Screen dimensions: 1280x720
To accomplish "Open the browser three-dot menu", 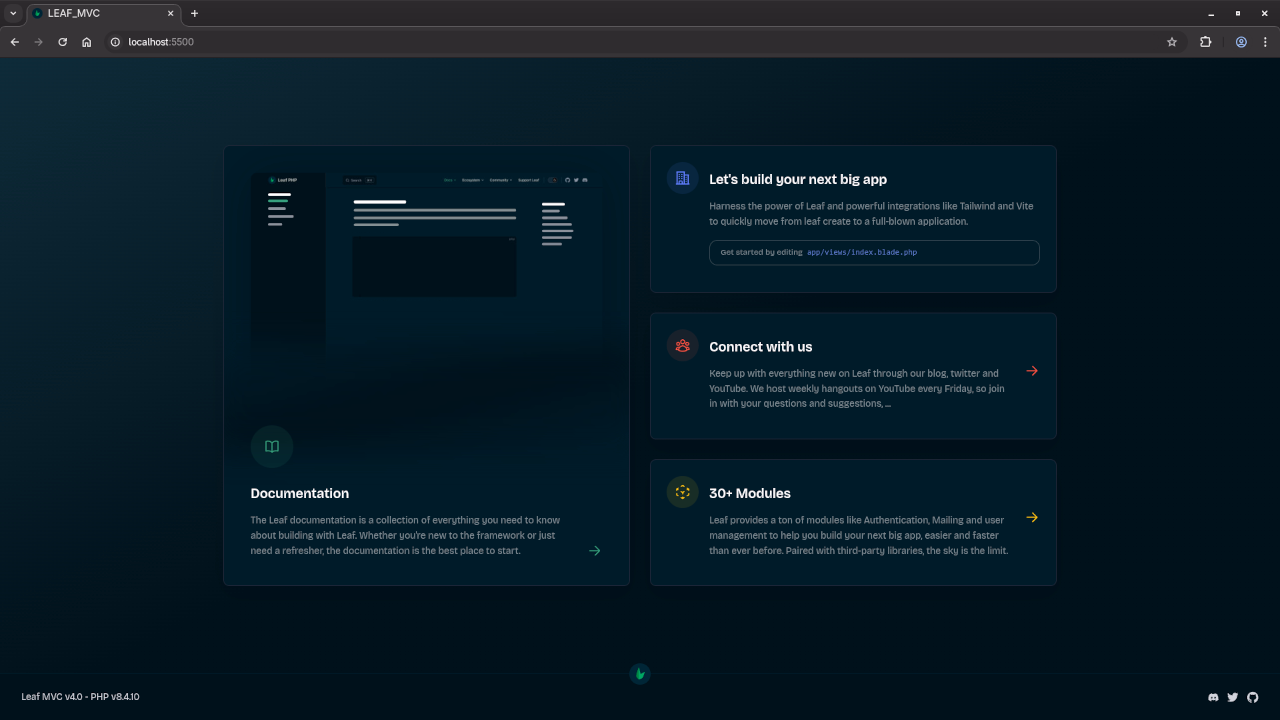I will click(1265, 42).
